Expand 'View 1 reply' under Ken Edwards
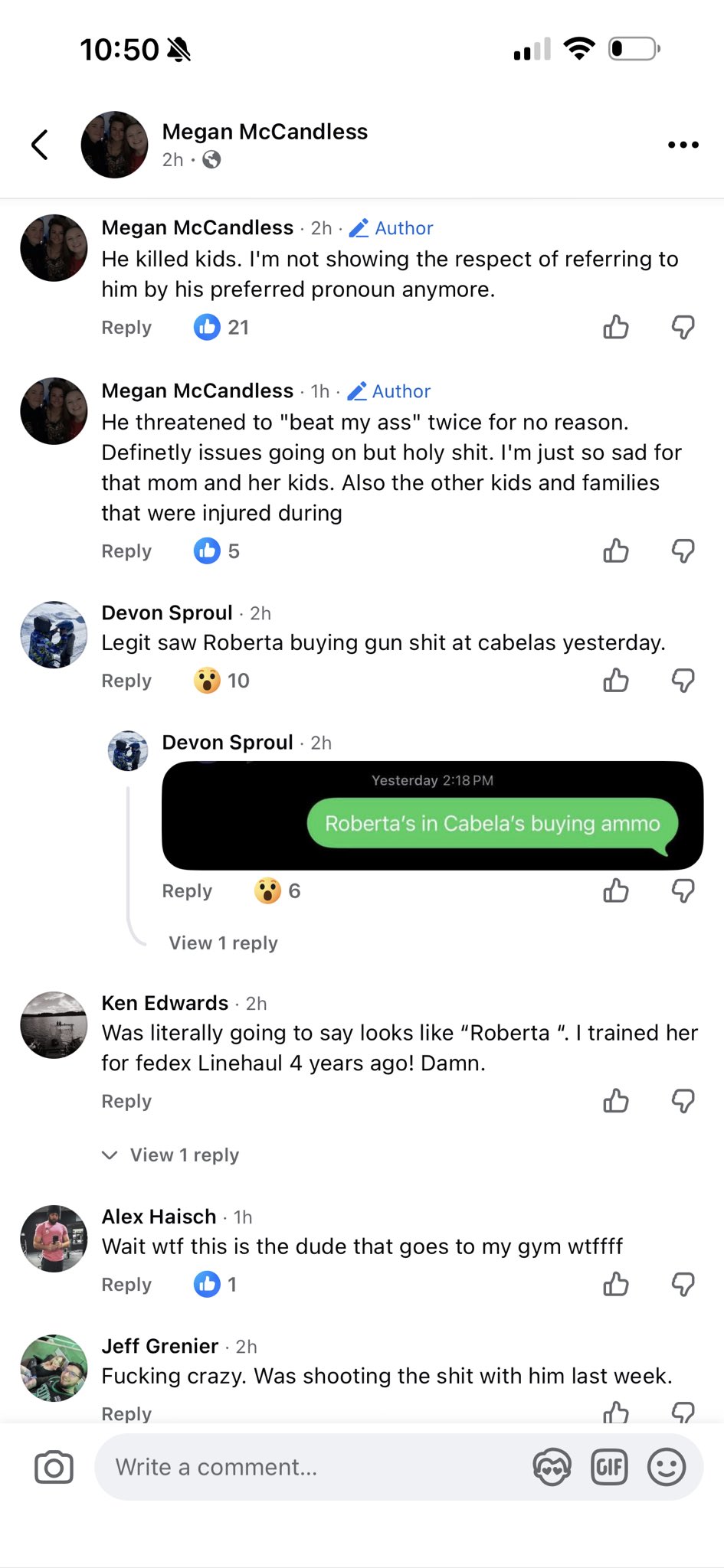The width and height of the screenshot is (724, 1568). pos(184,1155)
